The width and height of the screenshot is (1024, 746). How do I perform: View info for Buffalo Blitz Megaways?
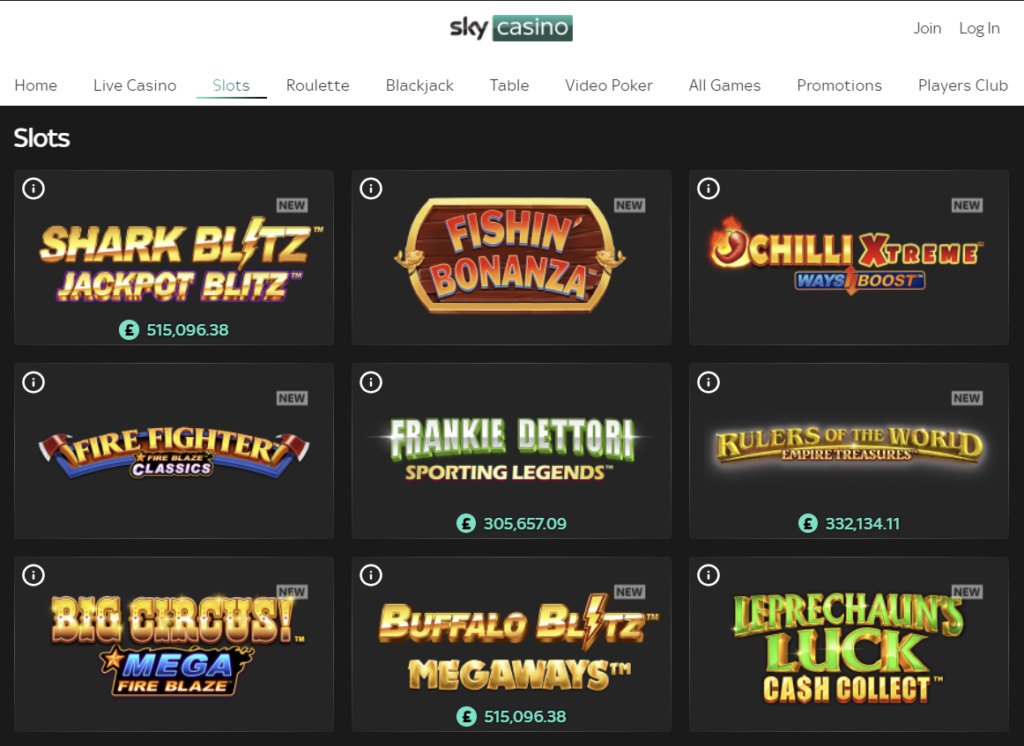(x=371, y=576)
